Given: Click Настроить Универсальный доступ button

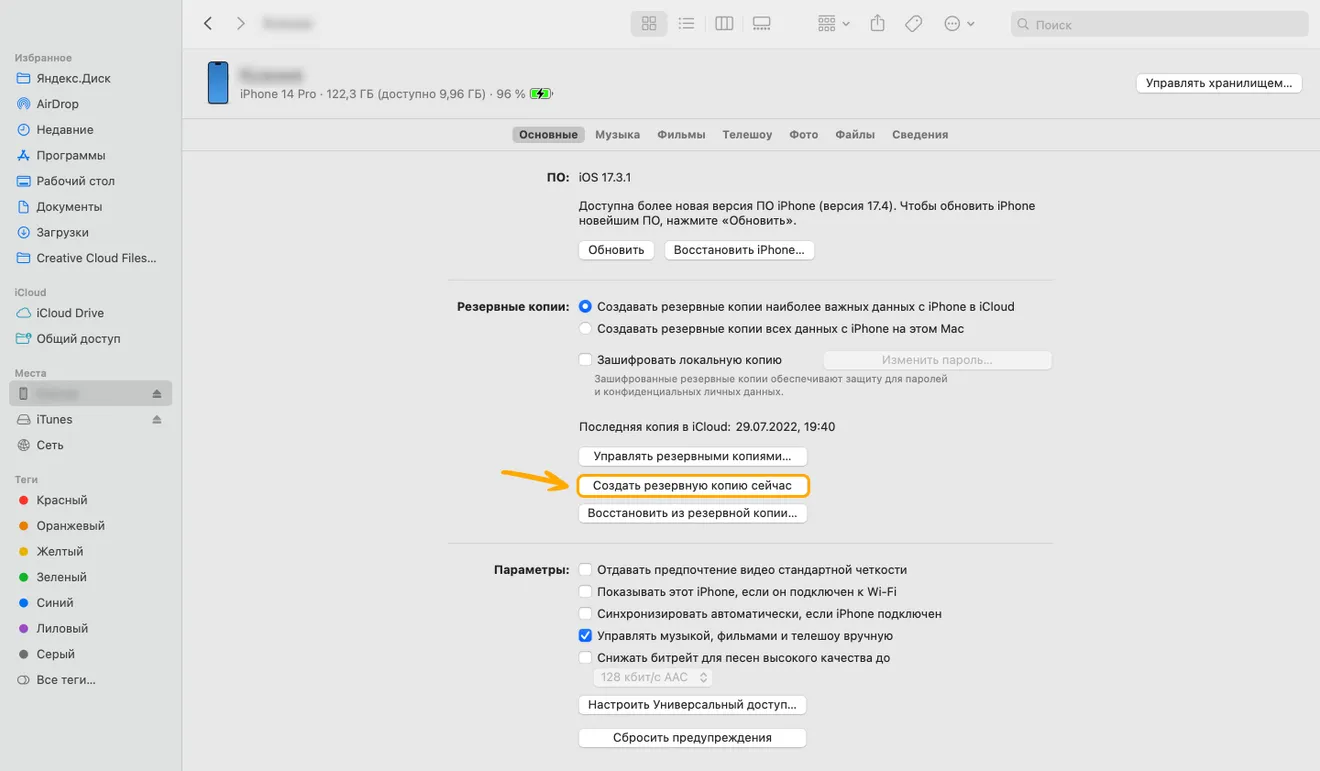Looking at the screenshot, I should pos(693,705).
